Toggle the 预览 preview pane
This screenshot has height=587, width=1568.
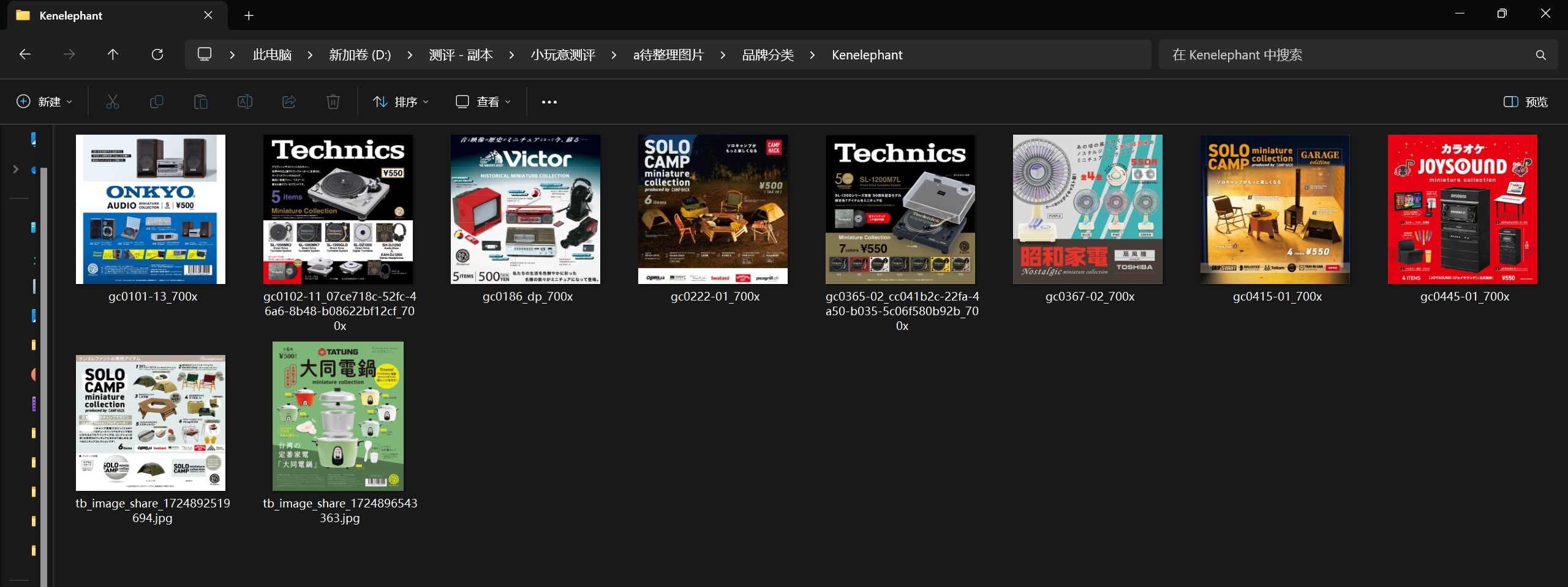pos(1525,102)
